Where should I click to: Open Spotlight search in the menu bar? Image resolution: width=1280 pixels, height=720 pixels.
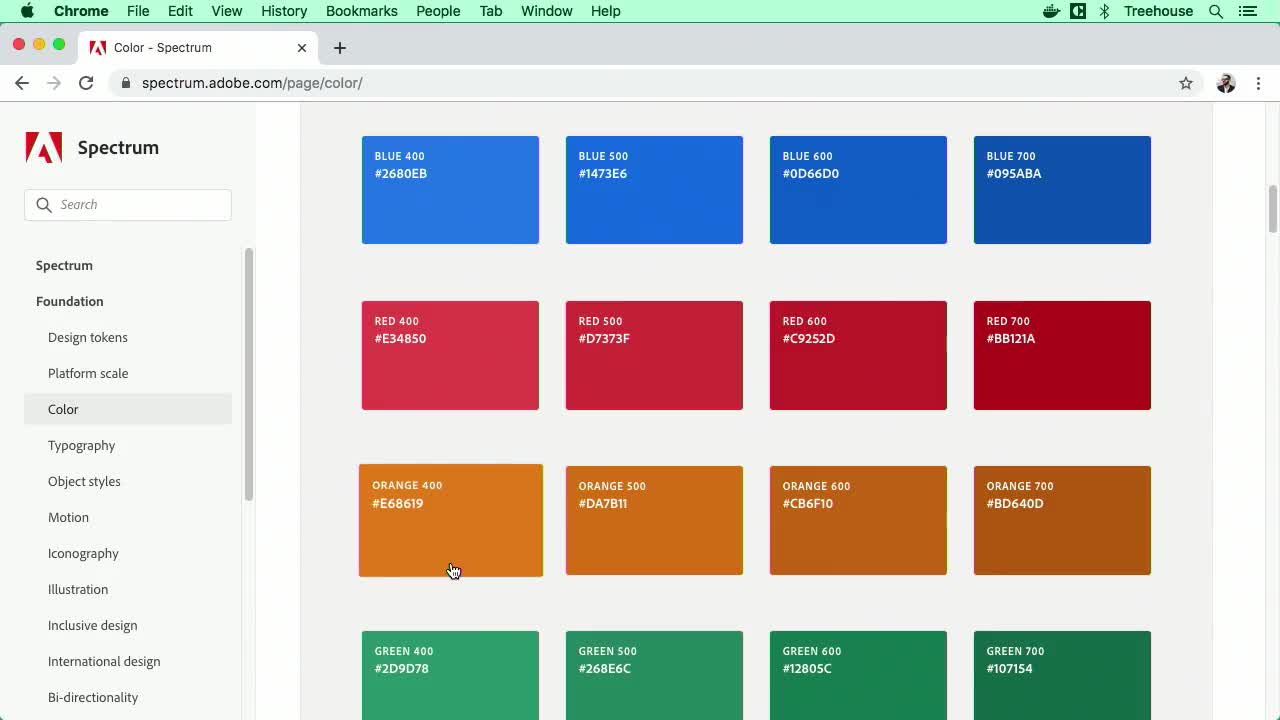tap(1216, 11)
